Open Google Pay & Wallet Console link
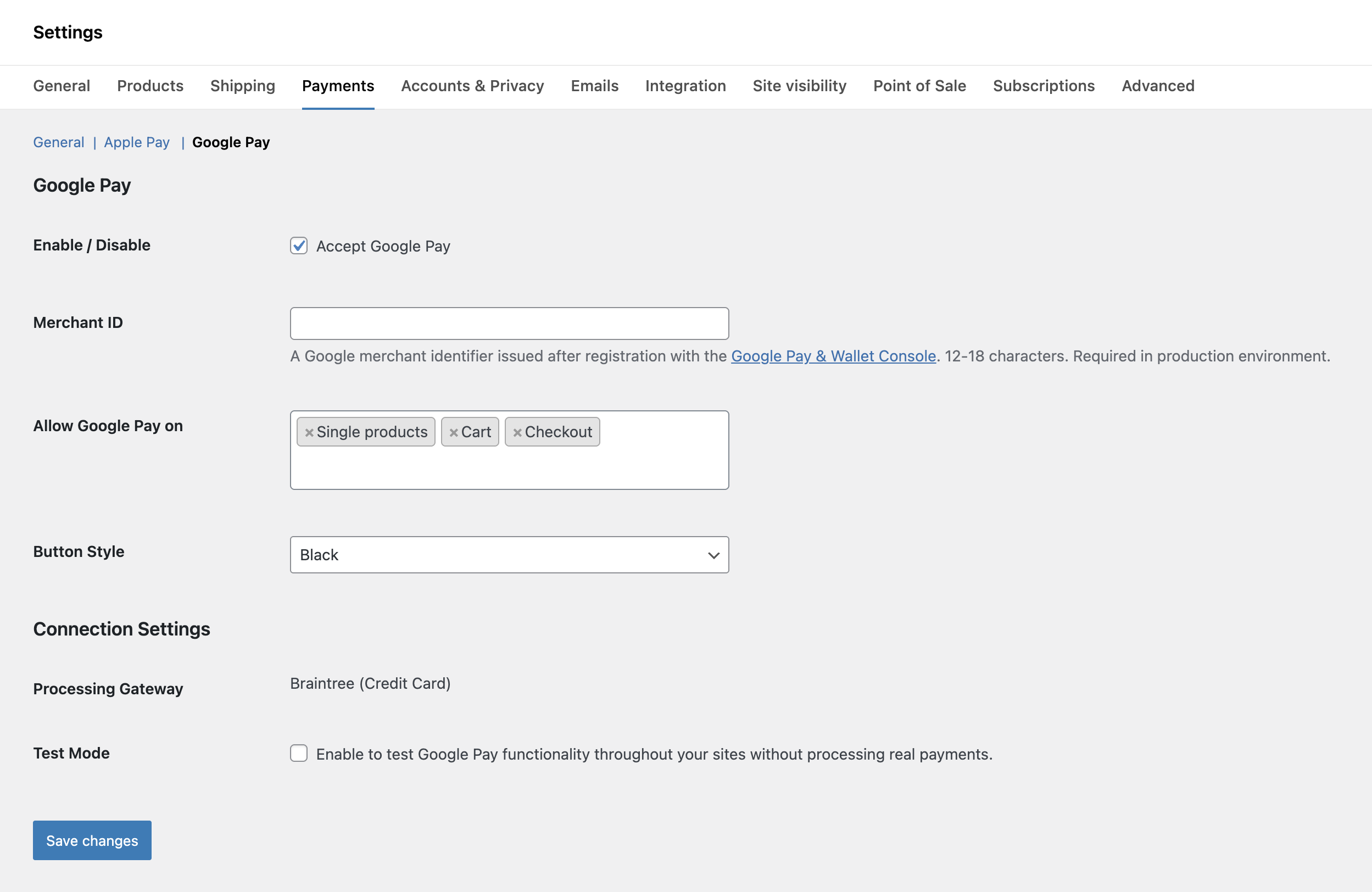This screenshot has width=1372, height=892. coord(833,356)
